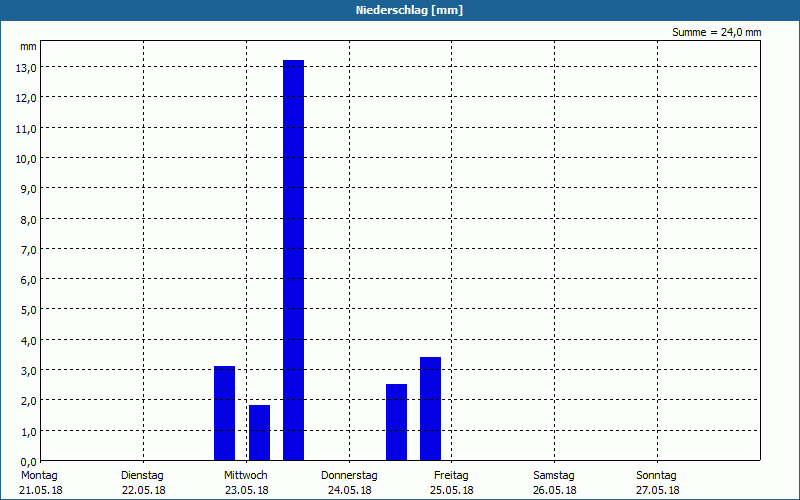800x500 pixels.
Task: Click the date 22.05.18
Action: [x=144, y=491]
